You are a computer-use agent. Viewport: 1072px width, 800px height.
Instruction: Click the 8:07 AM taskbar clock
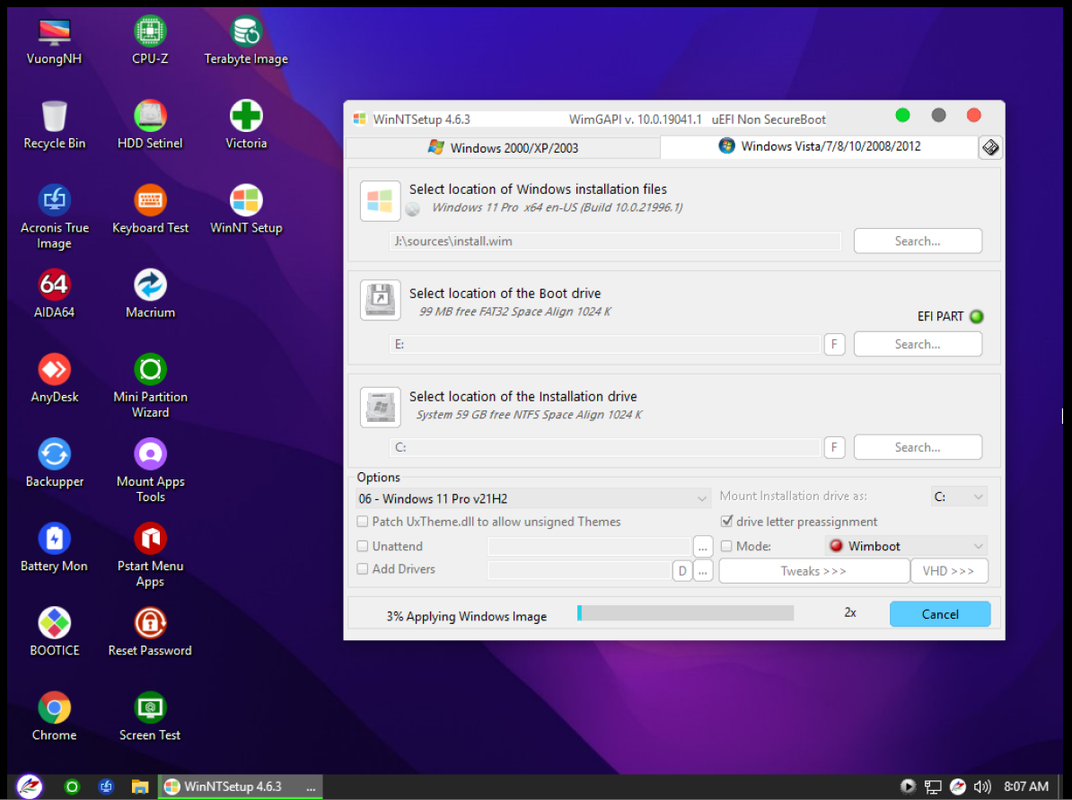(1026, 786)
